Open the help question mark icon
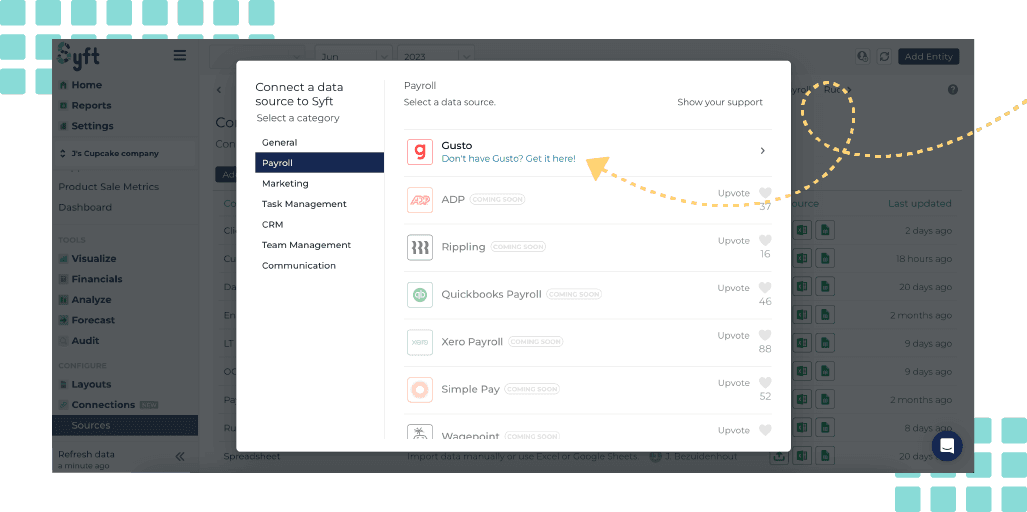This screenshot has height=512, width=1027. (x=953, y=90)
